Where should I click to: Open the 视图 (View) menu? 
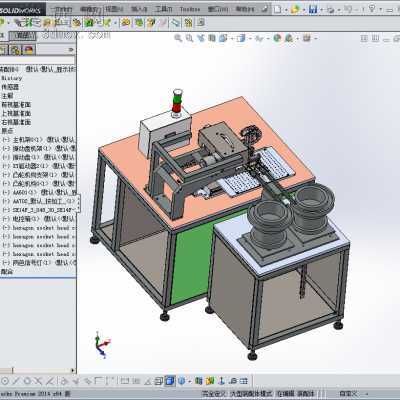[x=114, y=9]
